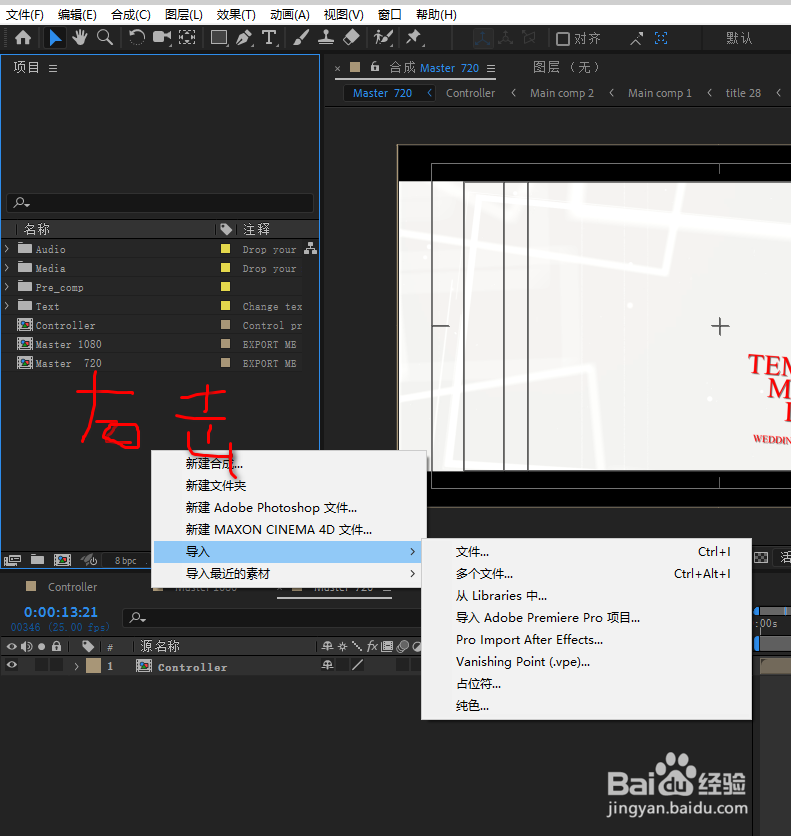The height and width of the screenshot is (836, 791).
Task: Expand the Audio folder
Action: [7, 248]
